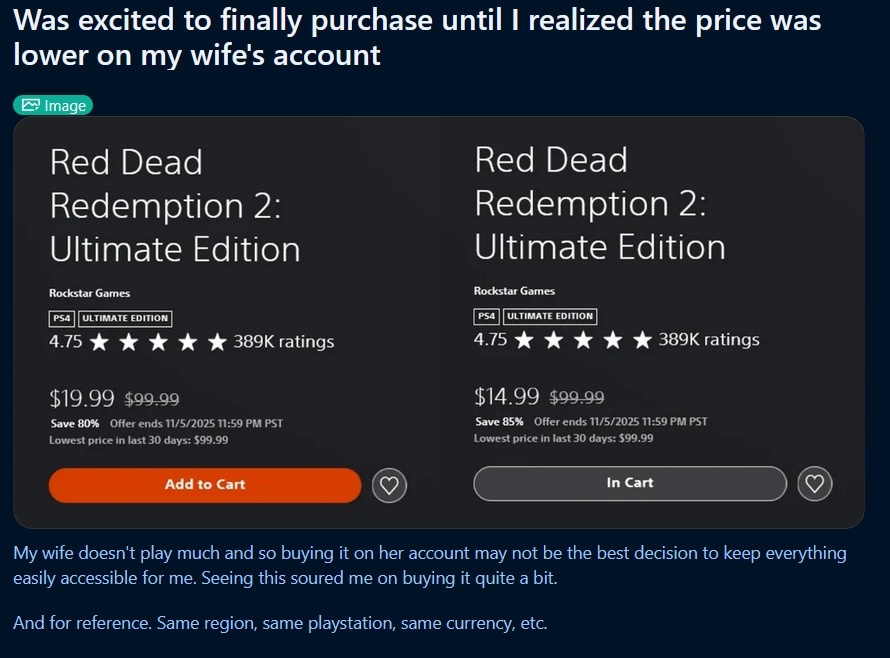Click the Image flair picture icon
The image size is (890, 658).
pyautogui.click(x=31, y=105)
